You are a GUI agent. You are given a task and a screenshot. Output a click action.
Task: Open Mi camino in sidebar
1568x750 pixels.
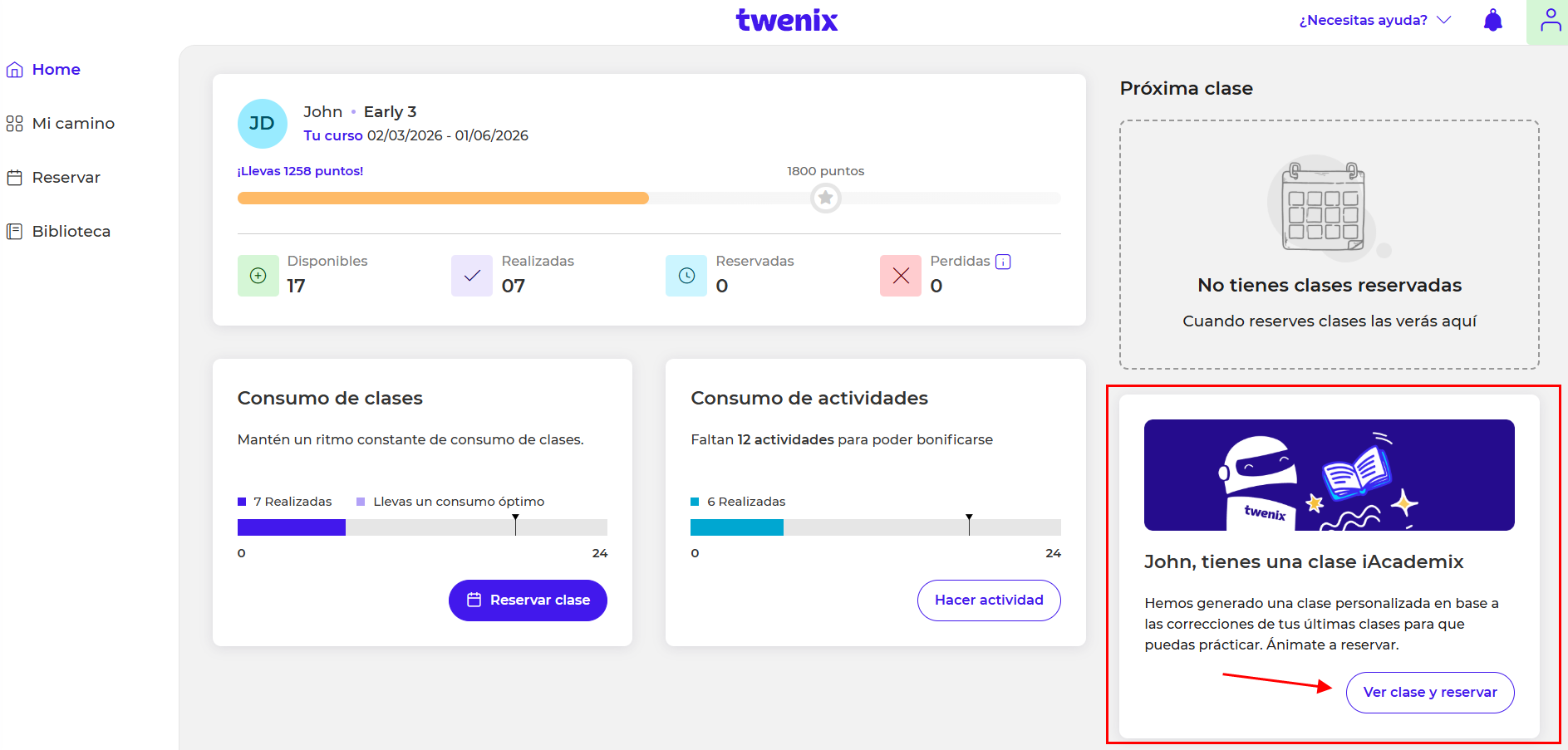(x=73, y=124)
